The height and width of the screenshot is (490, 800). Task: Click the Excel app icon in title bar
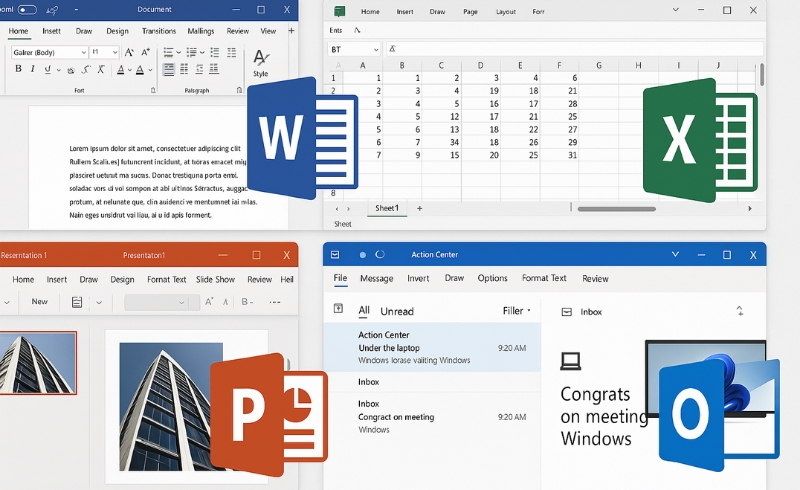[339, 11]
